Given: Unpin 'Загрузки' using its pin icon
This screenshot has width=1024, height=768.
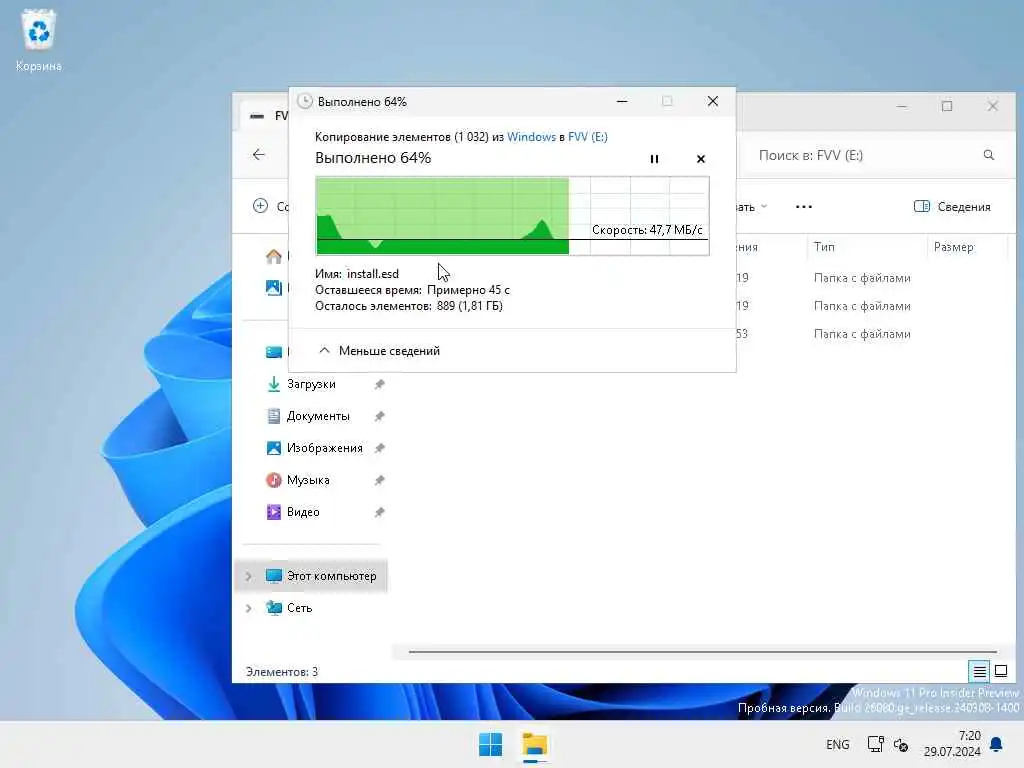Looking at the screenshot, I should click(379, 384).
